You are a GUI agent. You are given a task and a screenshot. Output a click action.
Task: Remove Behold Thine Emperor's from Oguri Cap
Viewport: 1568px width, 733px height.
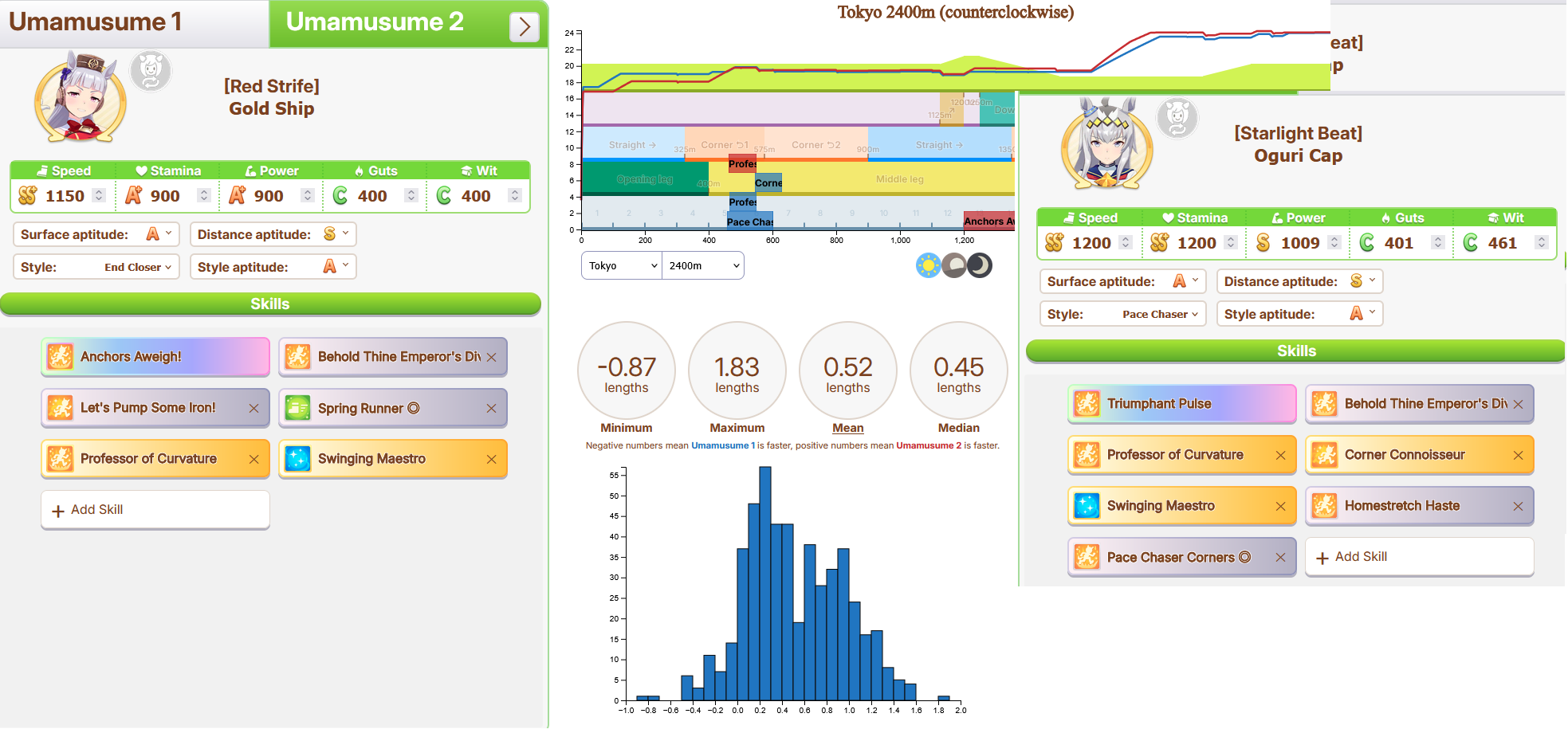[1518, 404]
